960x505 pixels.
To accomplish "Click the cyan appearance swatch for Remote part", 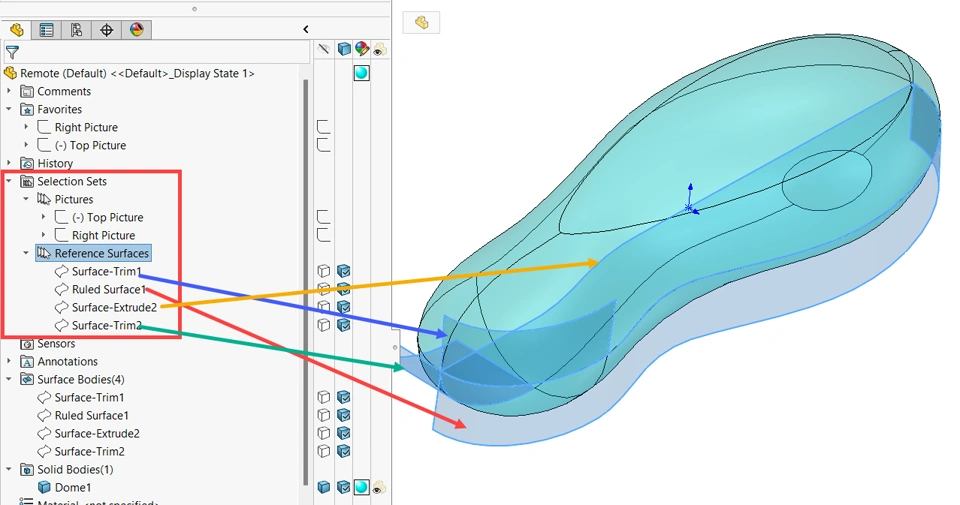I will (x=362, y=73).
